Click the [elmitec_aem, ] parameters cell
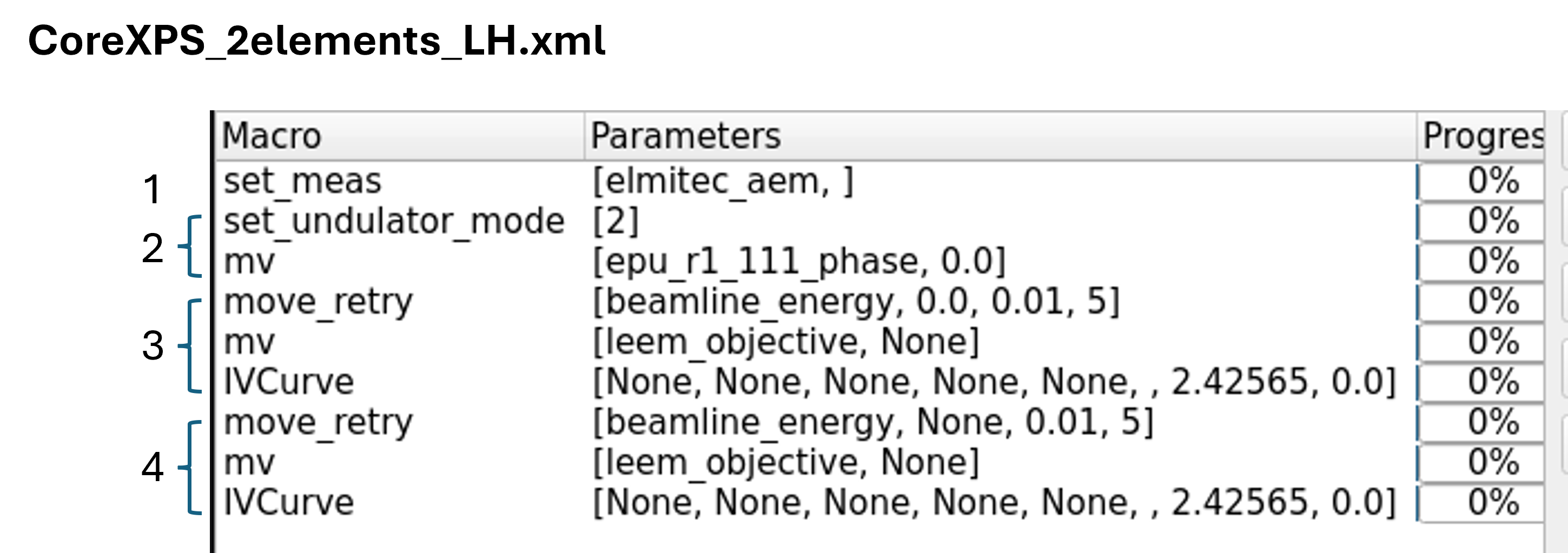The image size is (1568, 553). 723,181
